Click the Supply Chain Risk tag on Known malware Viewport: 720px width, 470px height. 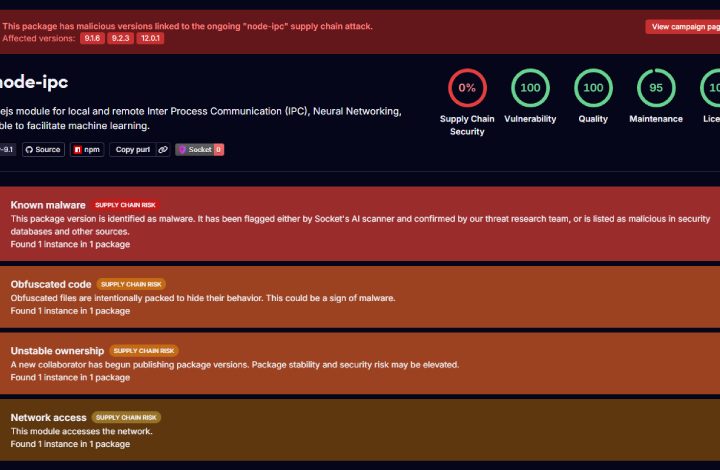[x=125, y=205]
